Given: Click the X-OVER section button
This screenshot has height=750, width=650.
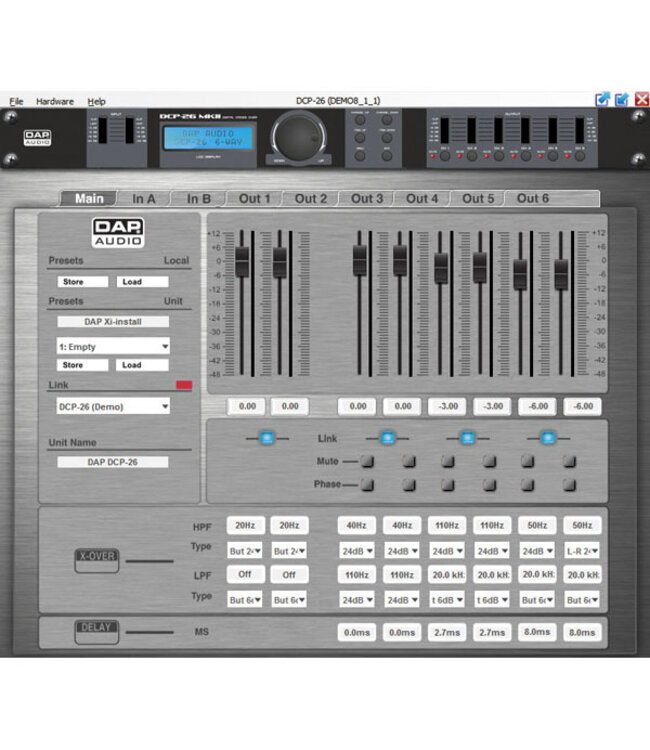Looking at the screenshot, I should 97,561.
